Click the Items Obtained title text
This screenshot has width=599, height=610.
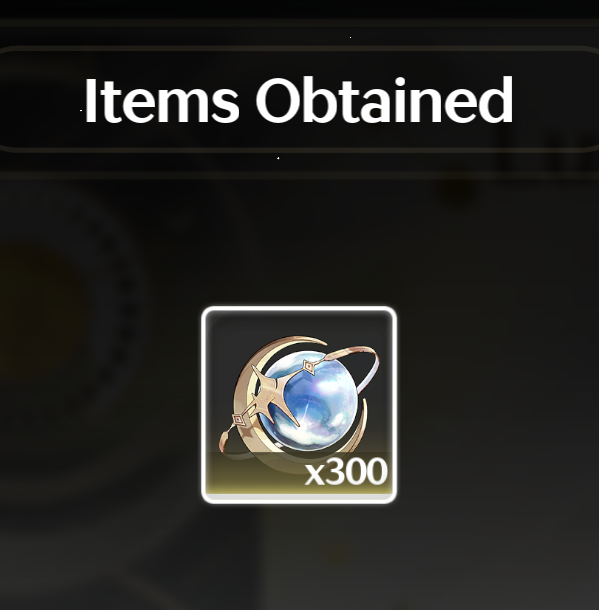[299, 100]
